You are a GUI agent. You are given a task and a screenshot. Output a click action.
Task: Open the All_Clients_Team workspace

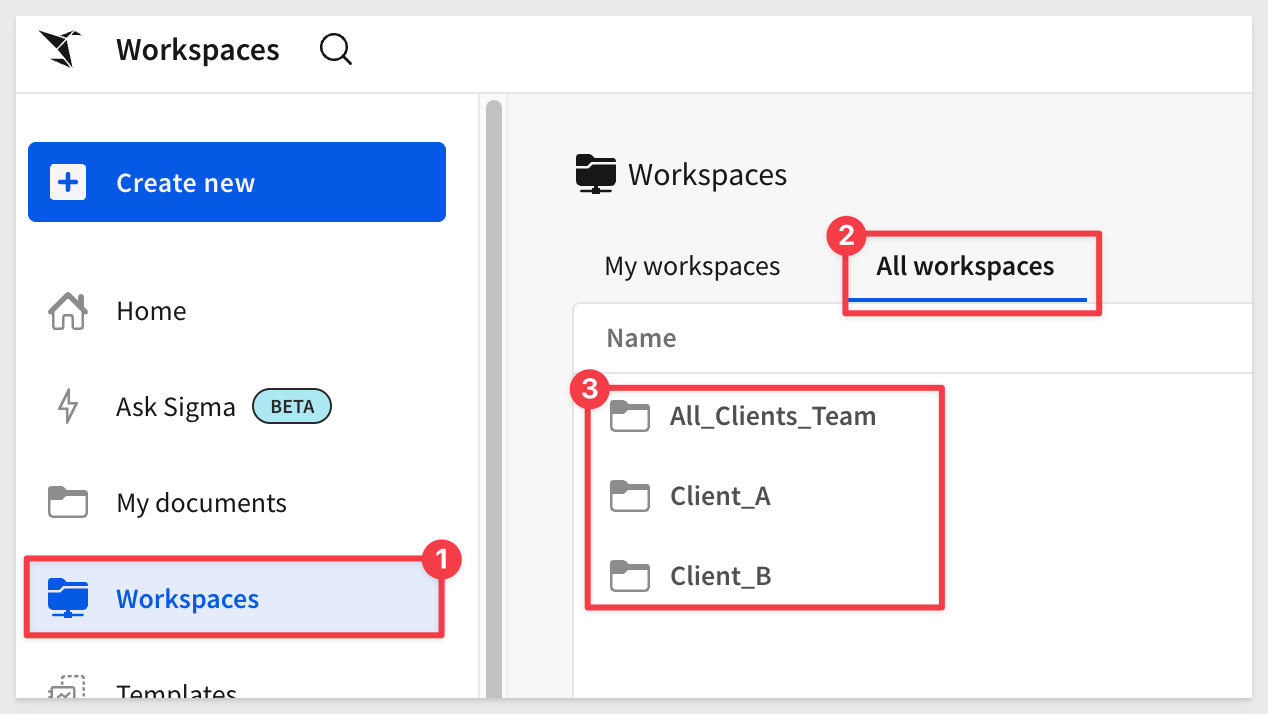(773, 416)
